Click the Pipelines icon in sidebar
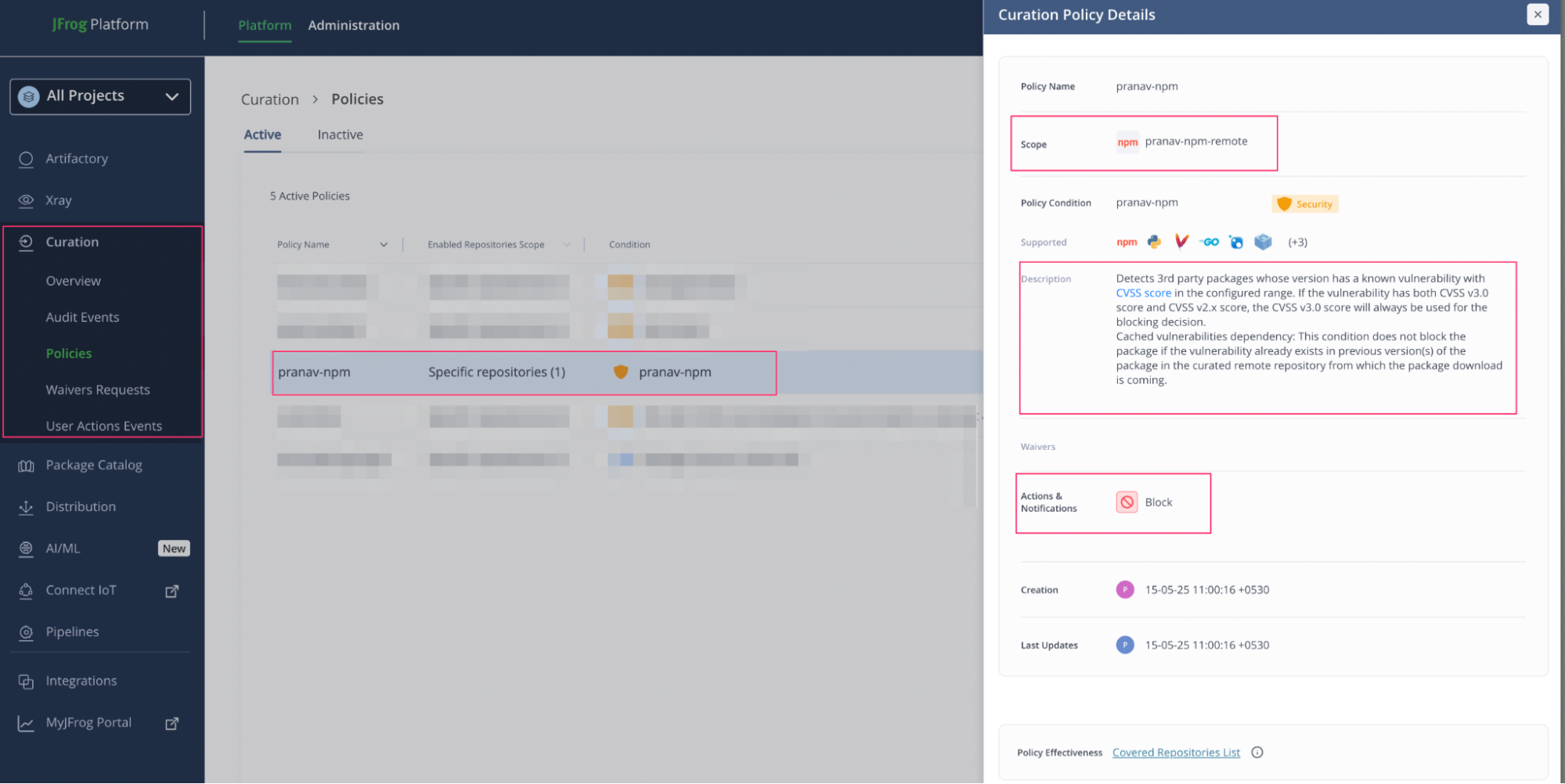1565x784 pixels. coord(26,632)
